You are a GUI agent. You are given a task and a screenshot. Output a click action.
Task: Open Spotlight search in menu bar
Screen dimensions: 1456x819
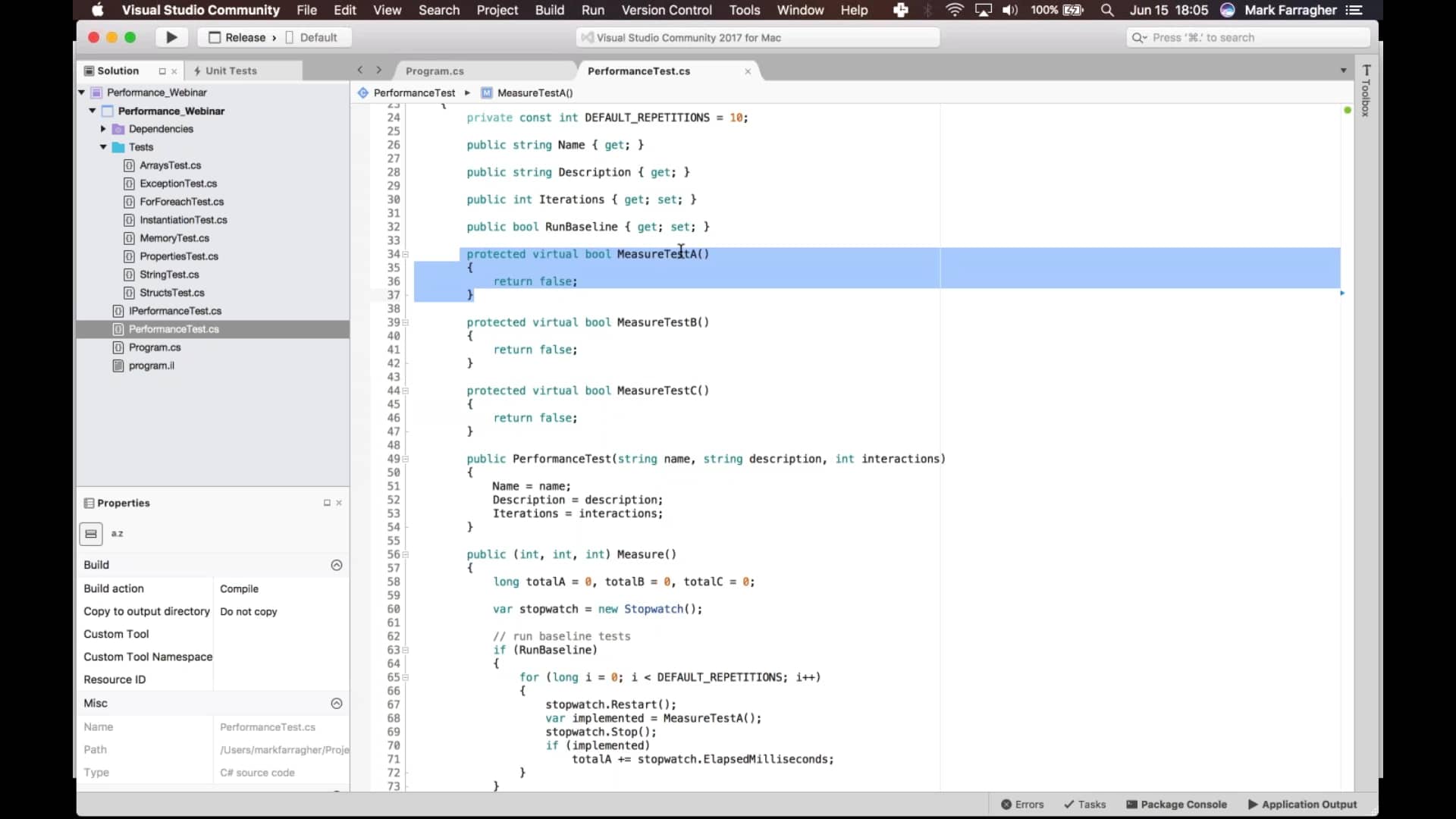(1107, 10)
